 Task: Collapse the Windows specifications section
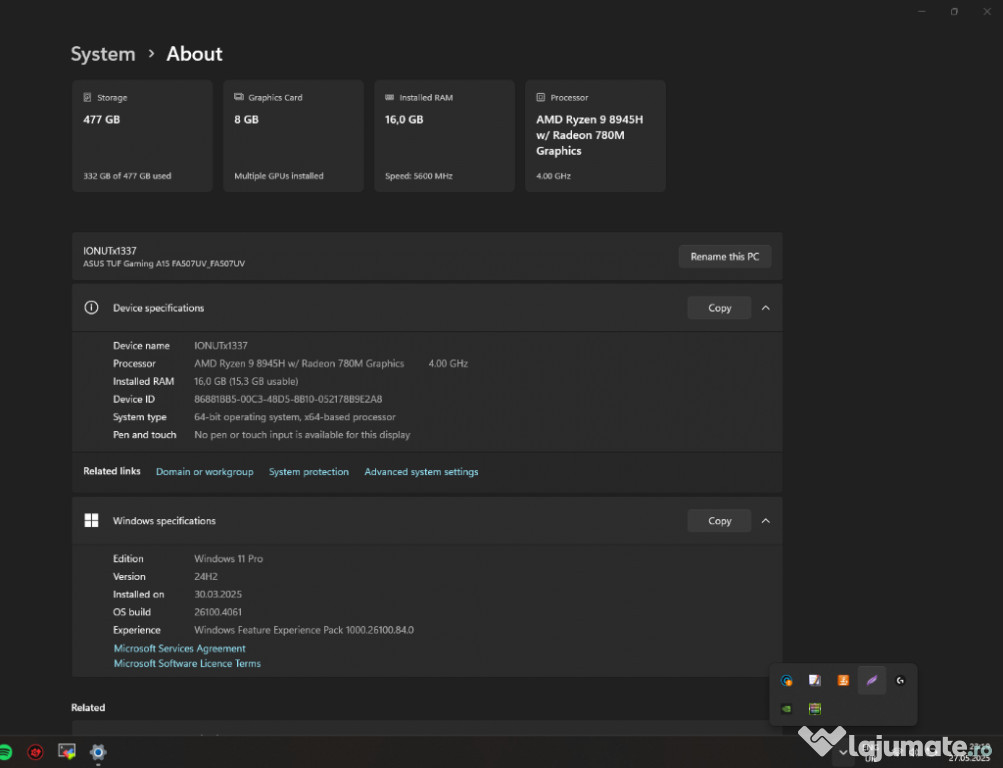coord(766,521)
